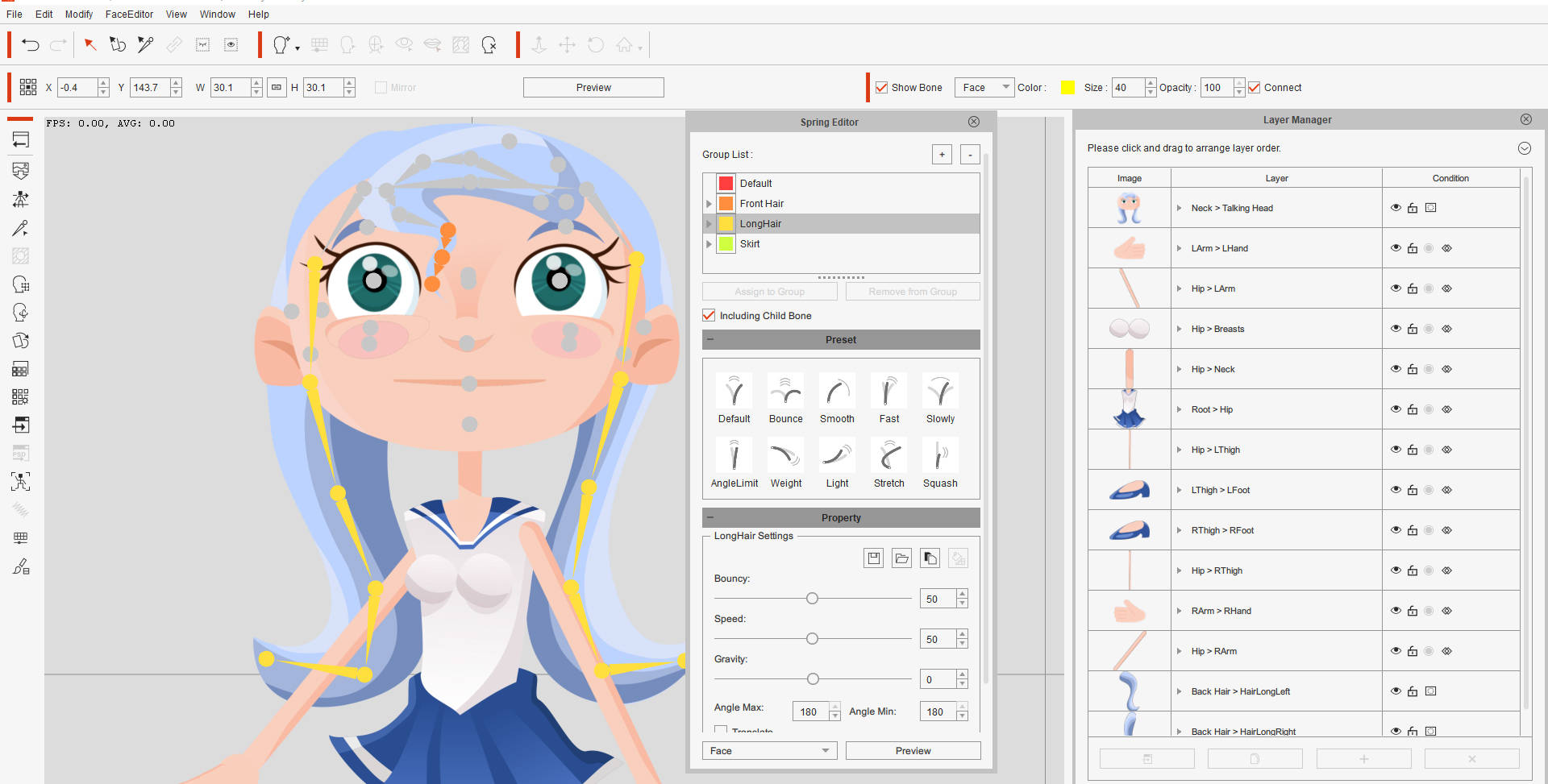The image size is (1548, 784).
Task: Click the Undo arrow icon
Action: [x=31, y=45]
